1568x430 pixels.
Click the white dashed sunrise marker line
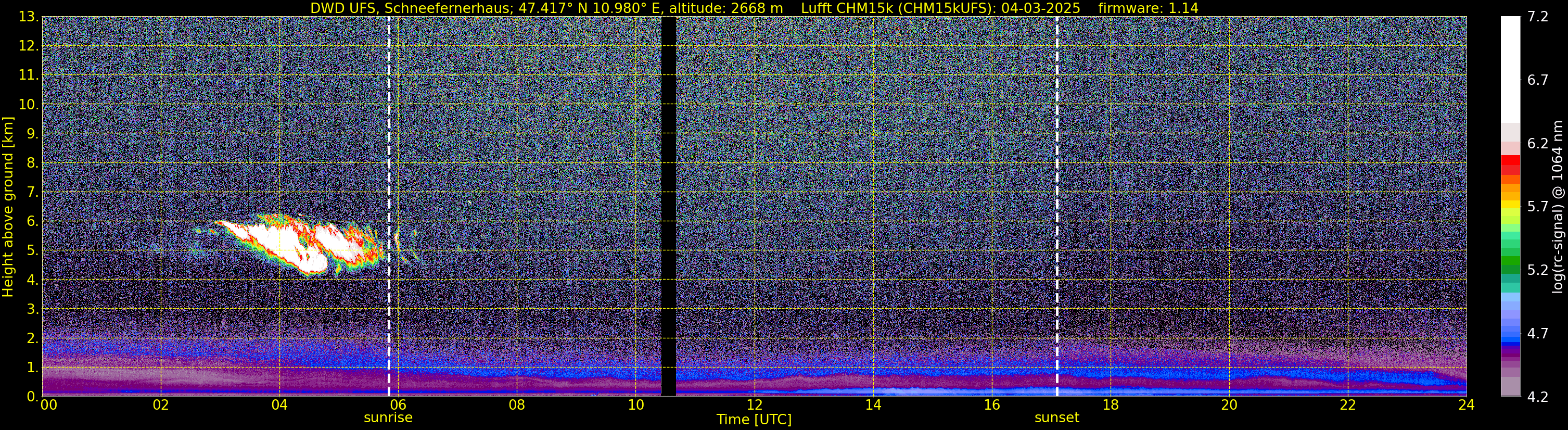tap(389, 206)
